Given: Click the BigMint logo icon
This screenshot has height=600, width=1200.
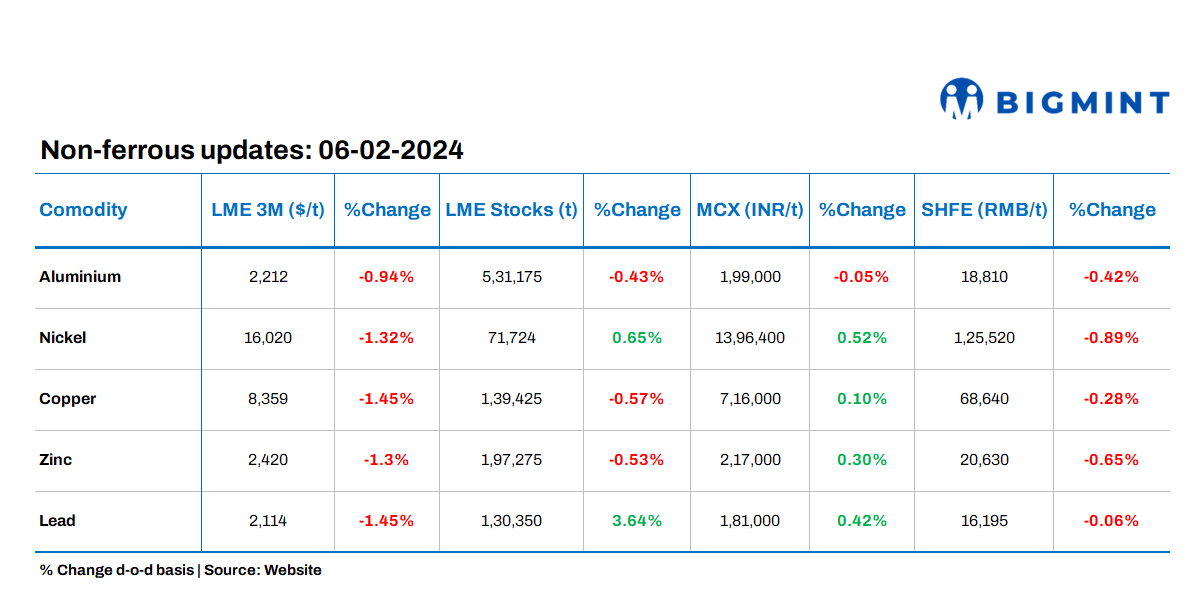Looking at the screenshot, I should [x=962, y=101].
